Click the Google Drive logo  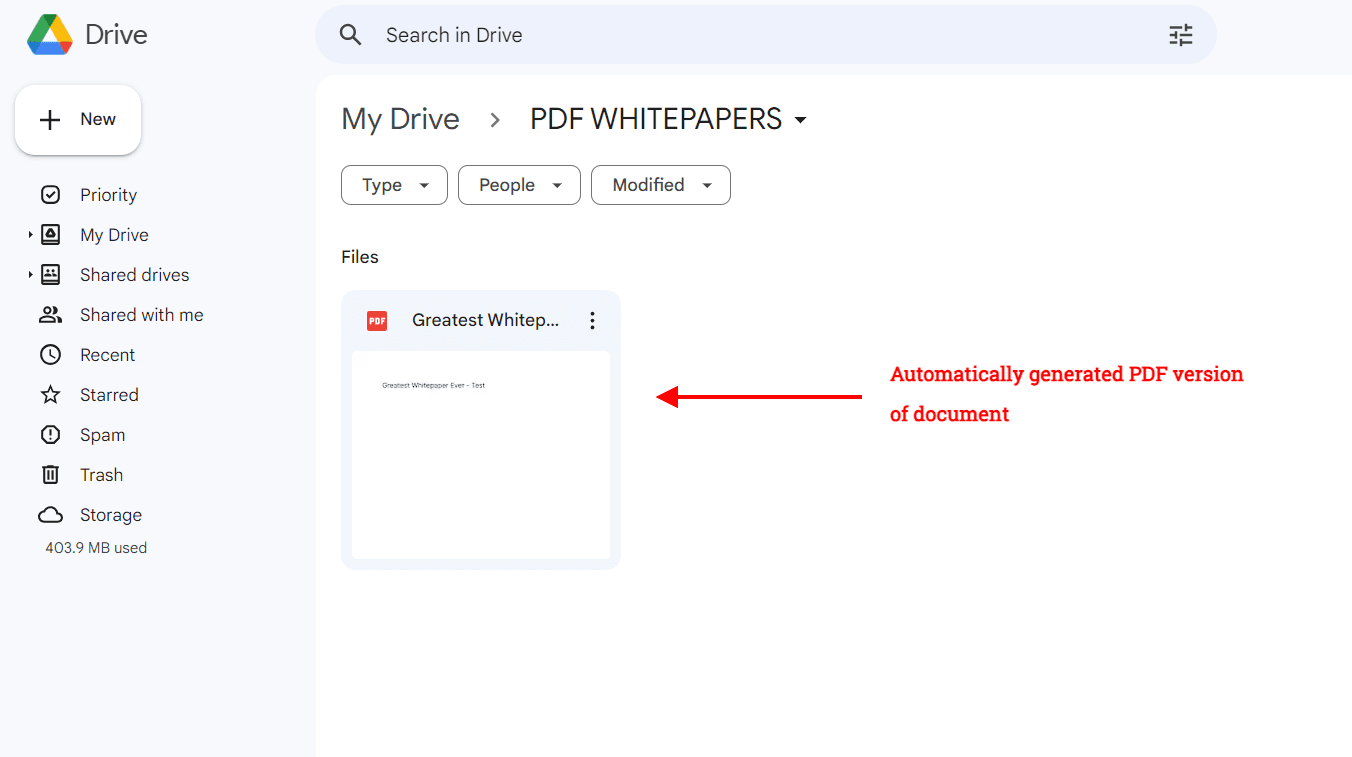[49, 34]
